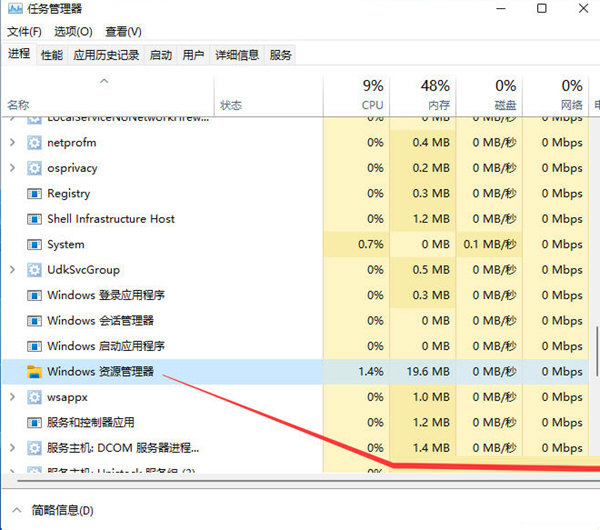600x530 pixels.
Task: Sort processes by CPU column header
Action: pyautogui.click(x=372, y=95)
